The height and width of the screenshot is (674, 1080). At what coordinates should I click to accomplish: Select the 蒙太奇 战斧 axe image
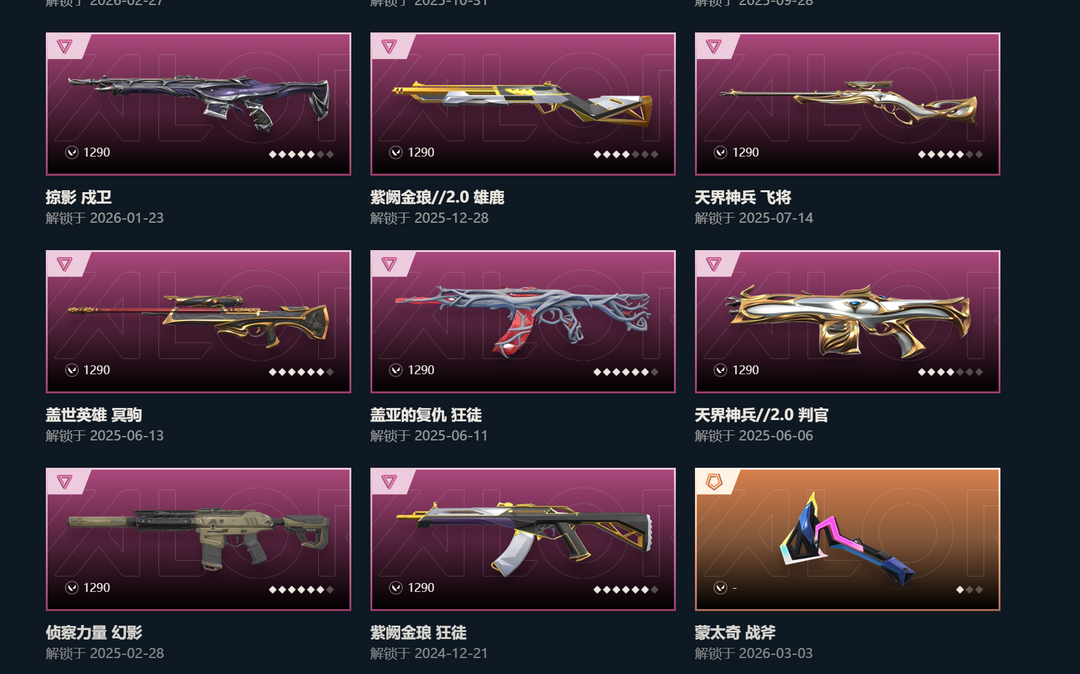(x=849, y=539)
